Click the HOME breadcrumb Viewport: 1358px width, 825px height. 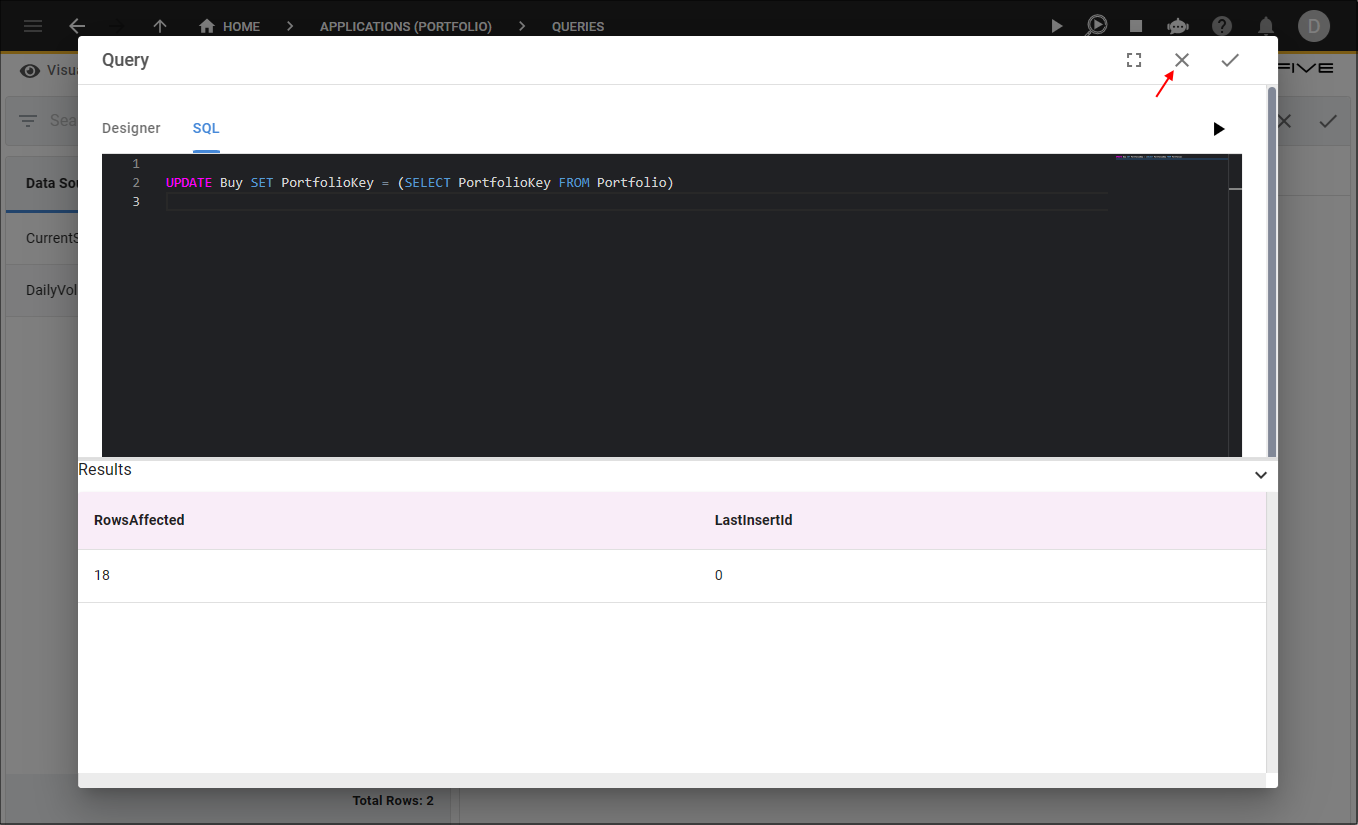230,26
